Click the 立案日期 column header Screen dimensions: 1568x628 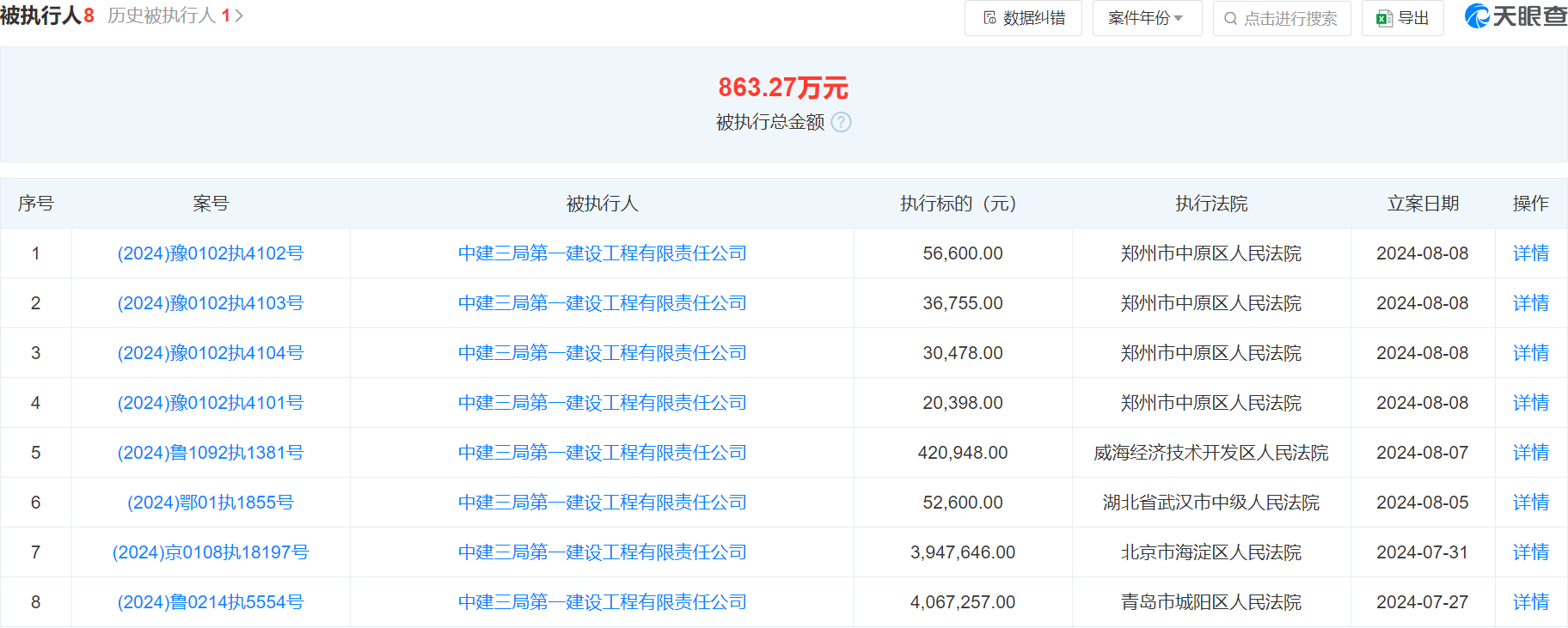point(1423,204)
